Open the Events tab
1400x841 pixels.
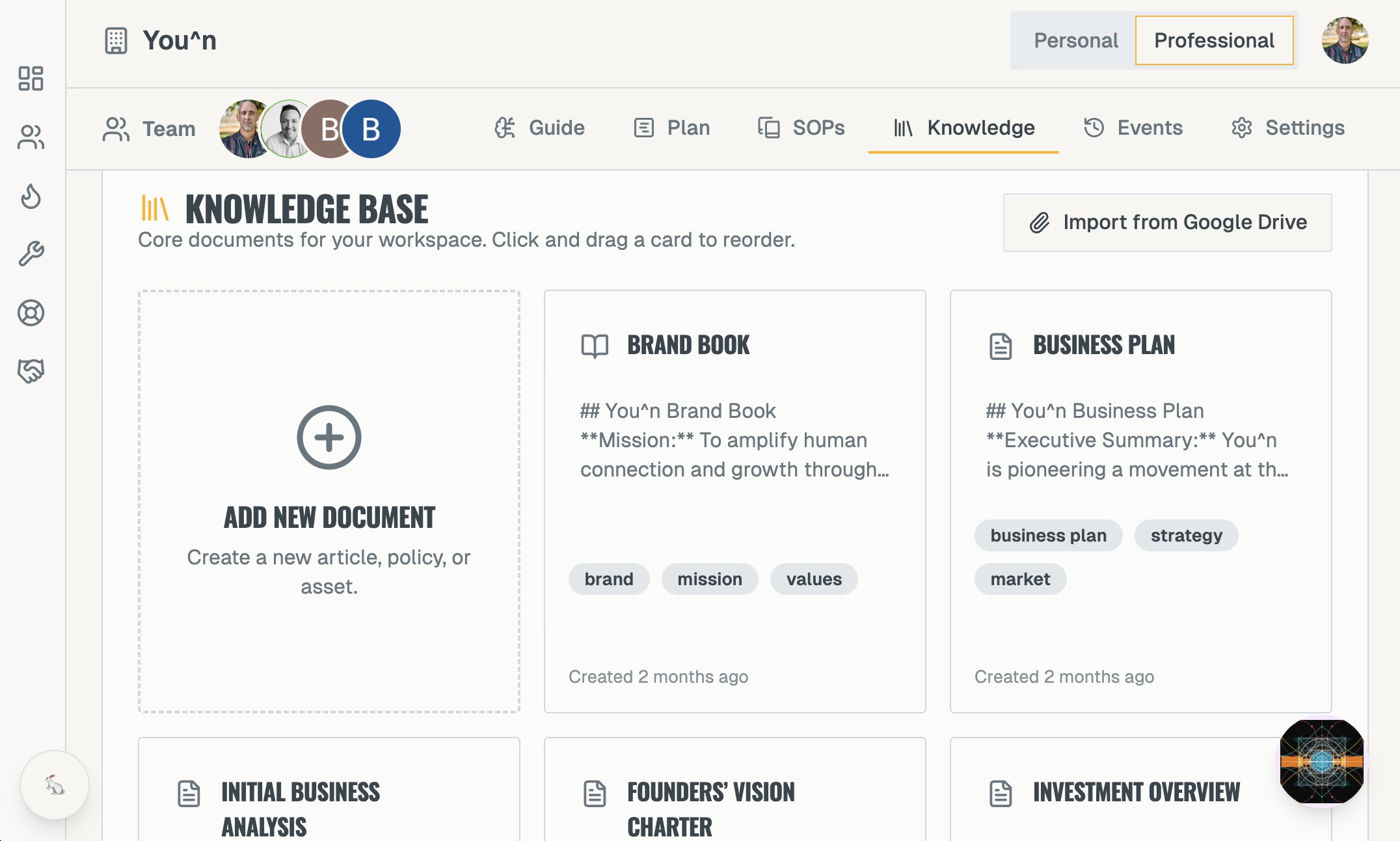coord(1133,128)
